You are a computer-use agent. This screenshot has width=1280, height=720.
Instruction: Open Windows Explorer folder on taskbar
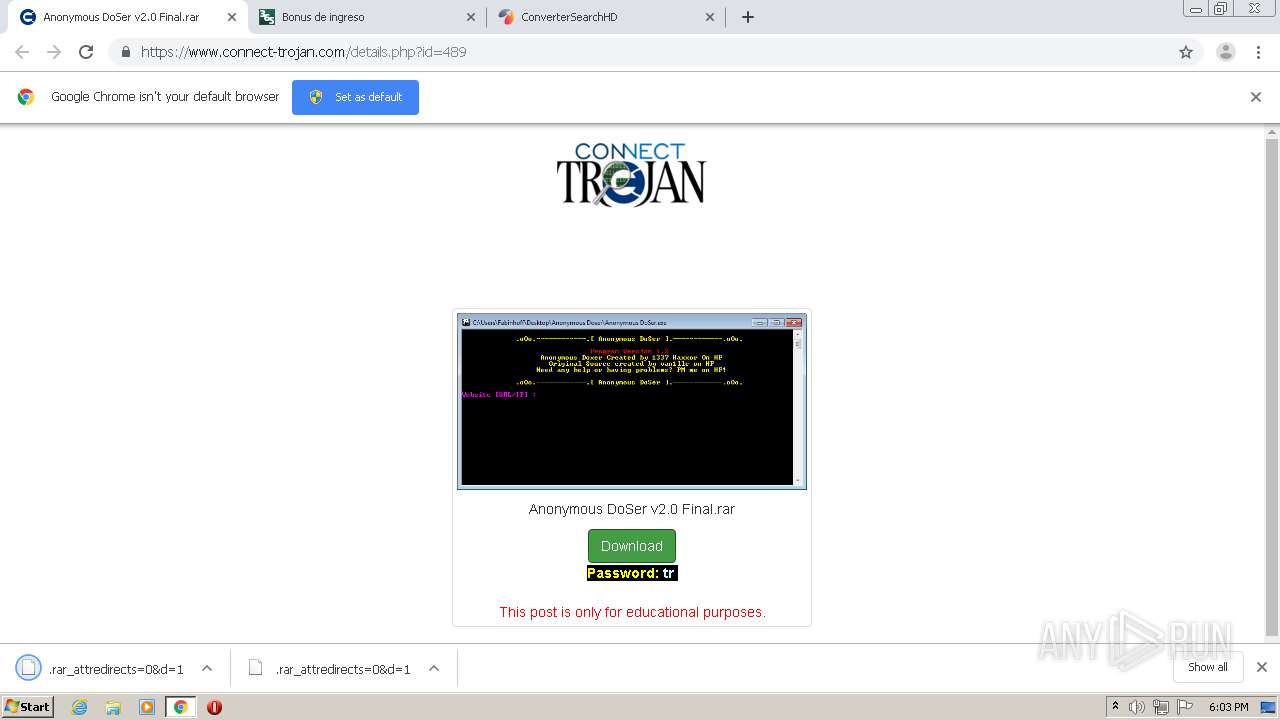[x=113, y=707]
